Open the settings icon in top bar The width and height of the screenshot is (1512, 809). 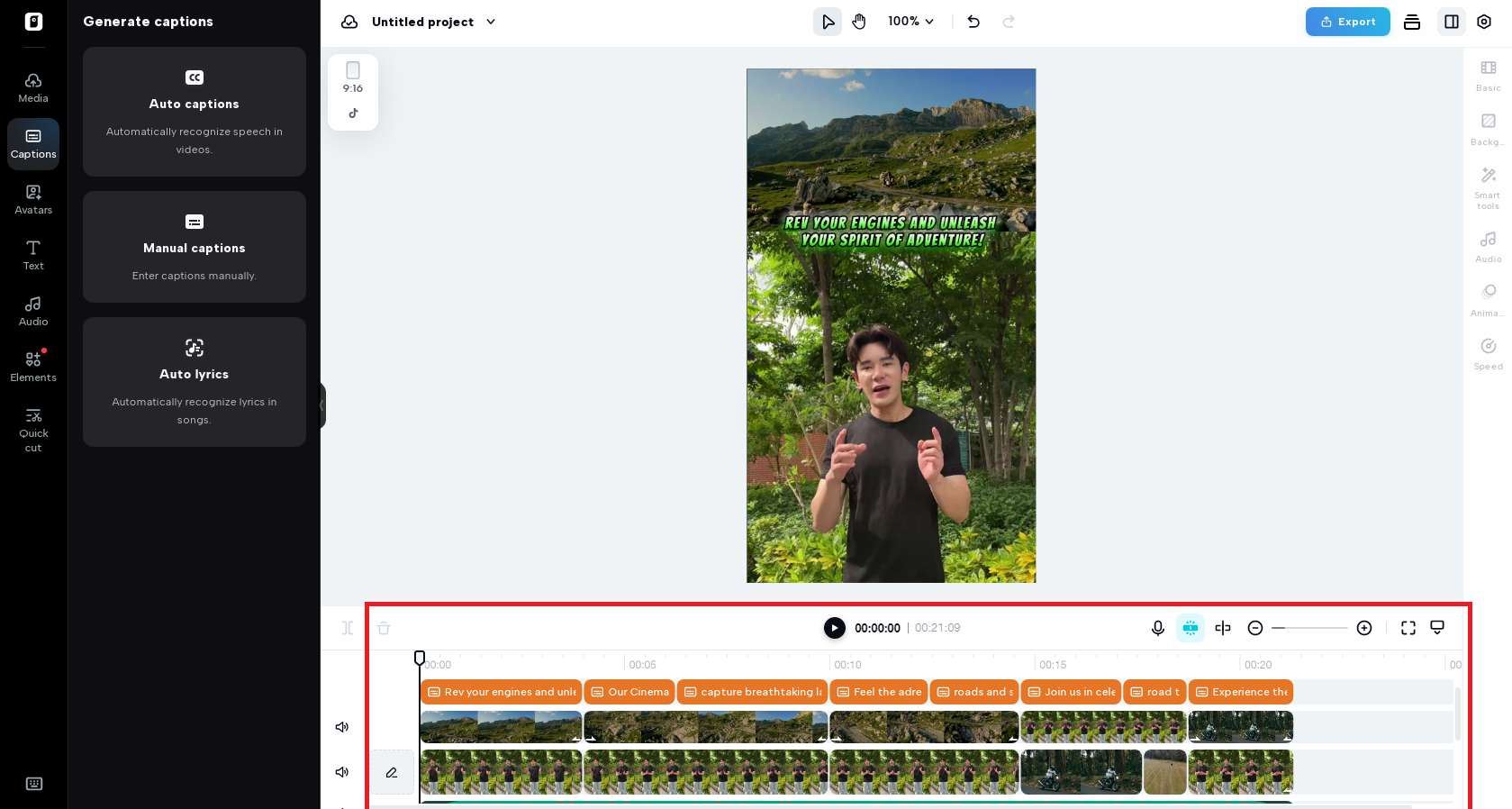(x=1484, y=22)
